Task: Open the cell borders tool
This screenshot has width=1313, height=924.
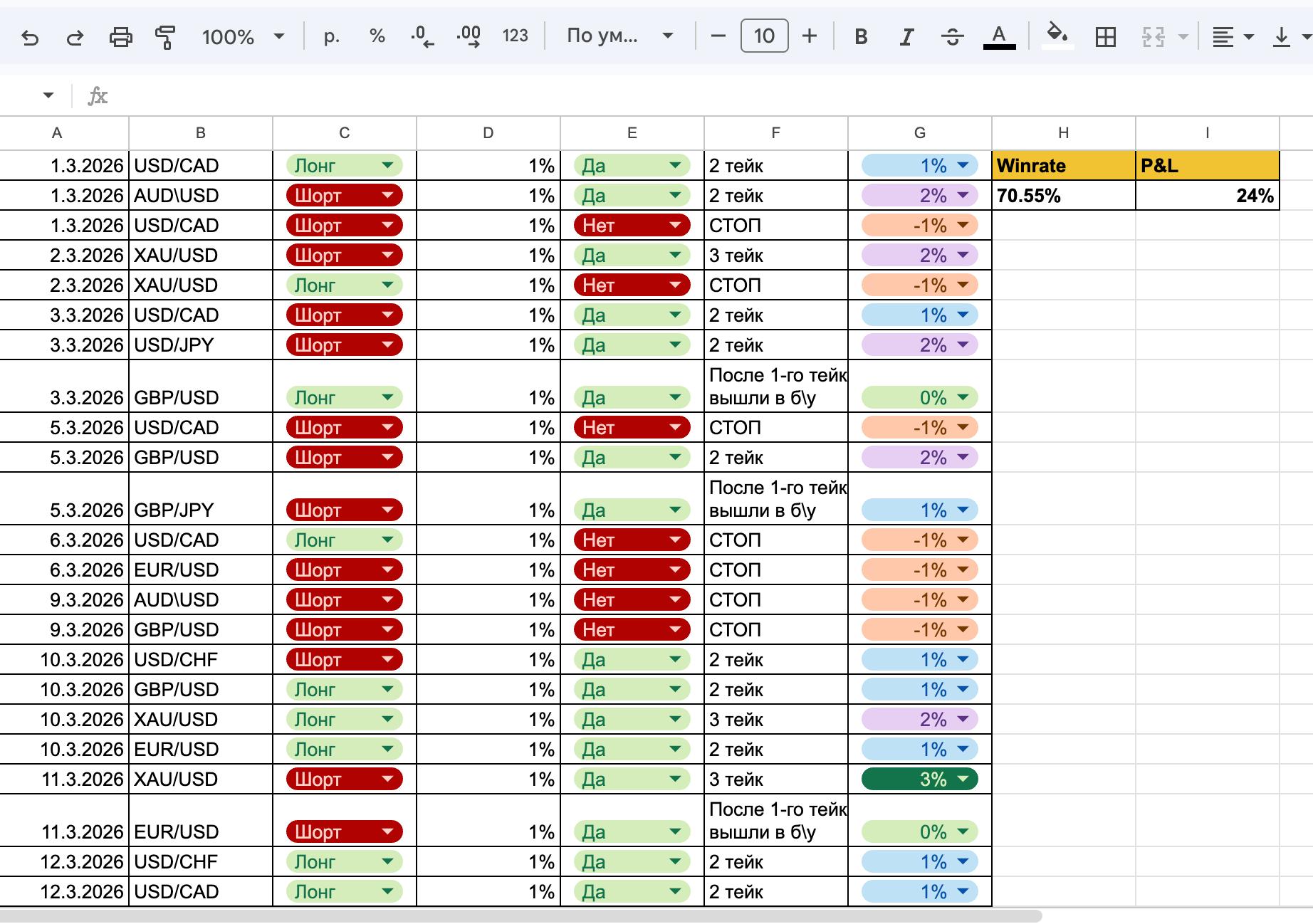Action: click(1105, 36)
